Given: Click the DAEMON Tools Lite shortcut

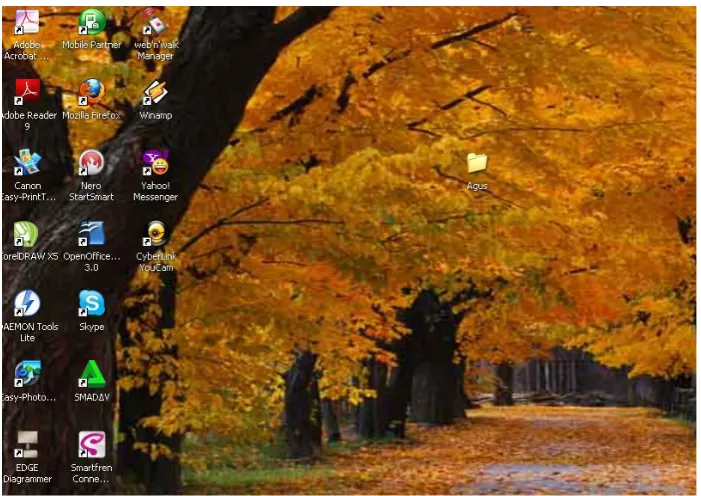Looking at the screenshot, I should point(27,303).
